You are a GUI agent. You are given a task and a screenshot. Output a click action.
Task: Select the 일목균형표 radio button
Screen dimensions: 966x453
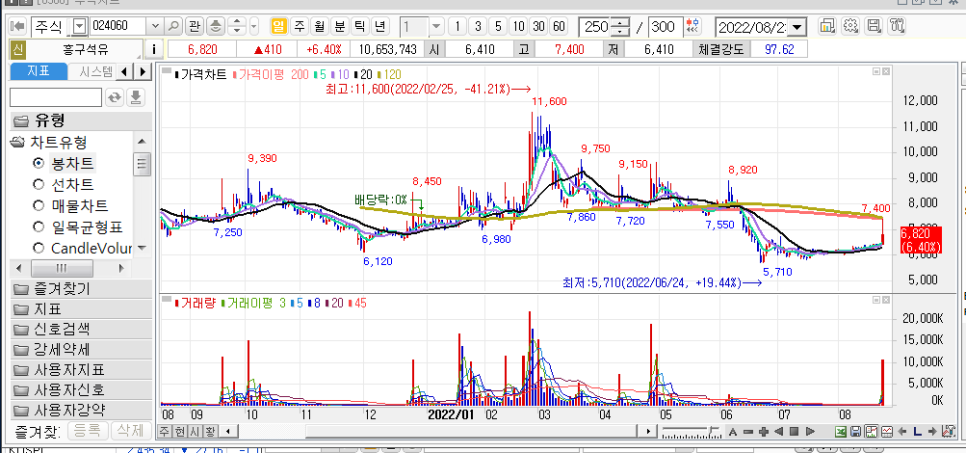39,227
